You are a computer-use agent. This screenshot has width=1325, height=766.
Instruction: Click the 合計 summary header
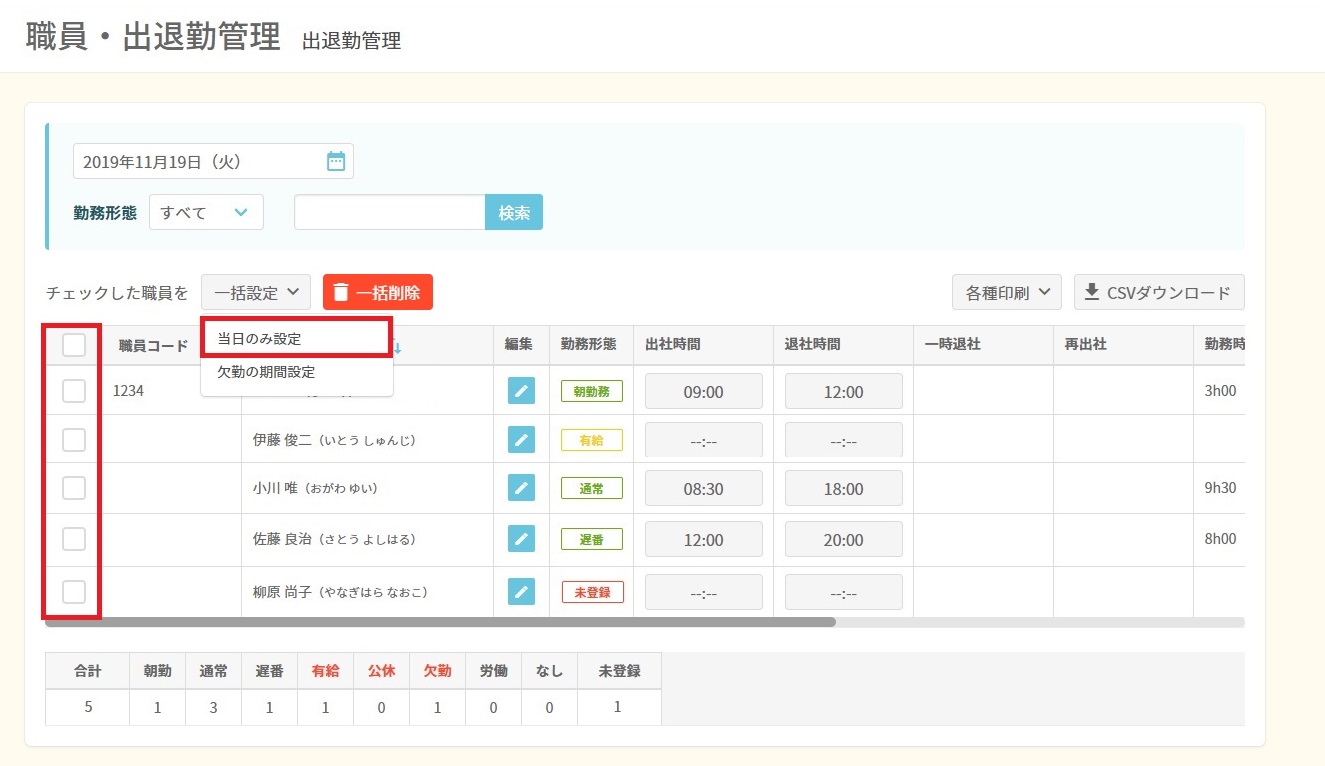point(88,671)
